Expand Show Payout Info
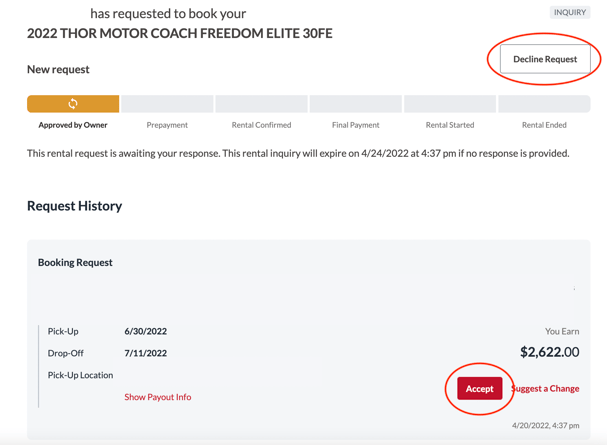This screenshot has height=445, width=607. tap(158, 397)
